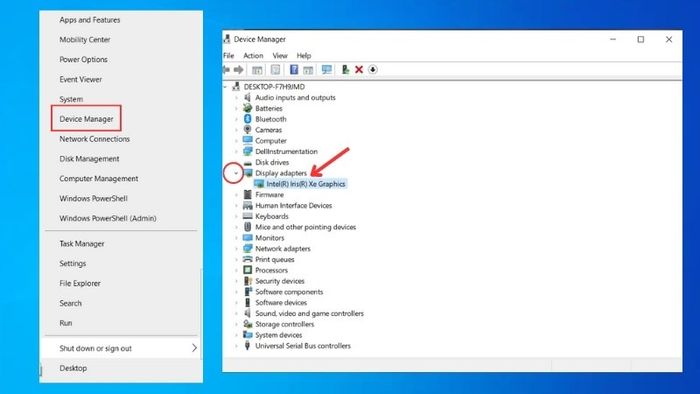Image resolution: width=700 pixels, height=394 pixels.
Task: Scan for hardware changes using the monitor icon
Action: coord(327,70)
